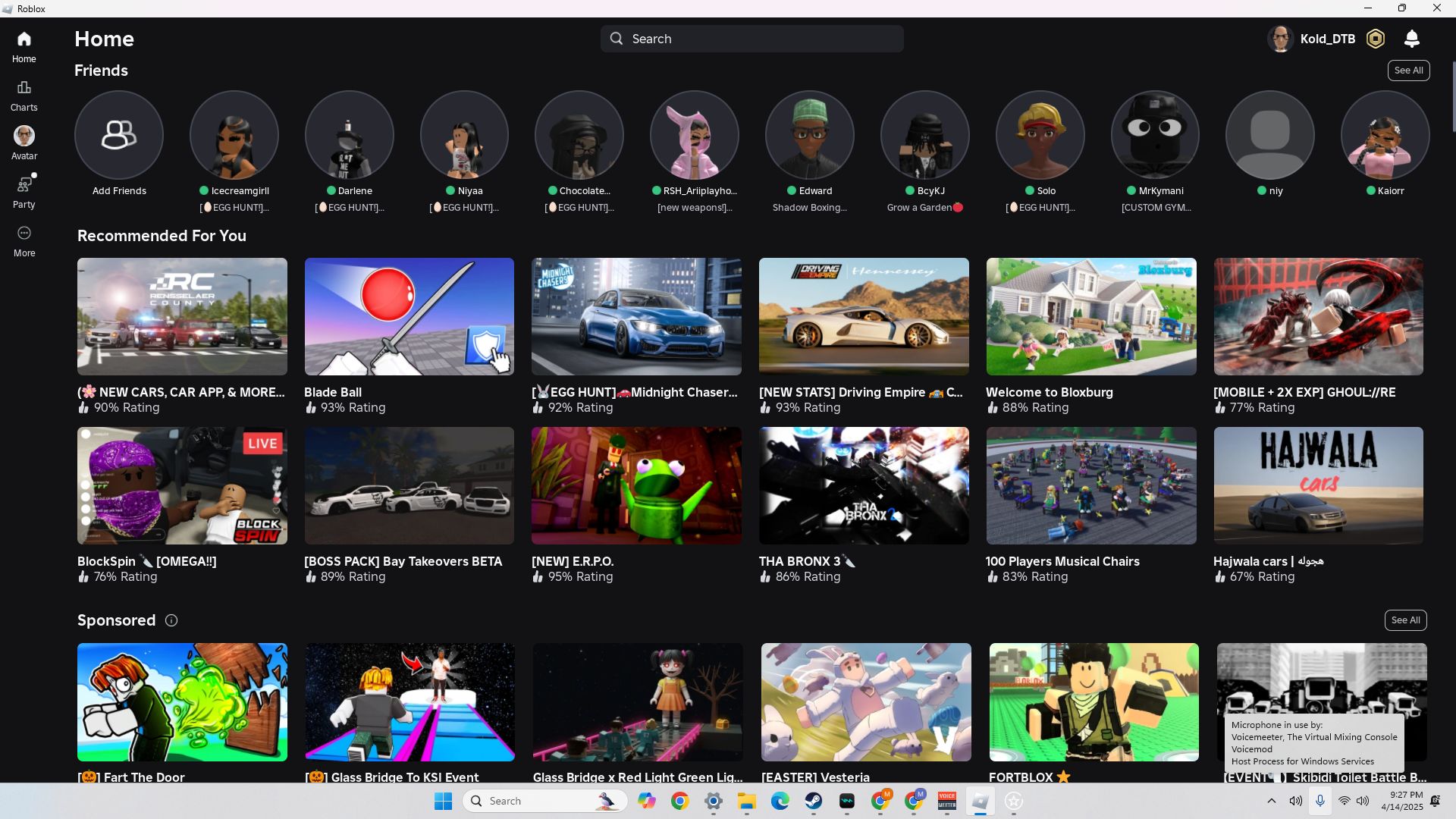Open the Welcome to Bloxburg thumbnail
The height and width of the screenshot is (819, 1456).
[x=1090, y=316]
